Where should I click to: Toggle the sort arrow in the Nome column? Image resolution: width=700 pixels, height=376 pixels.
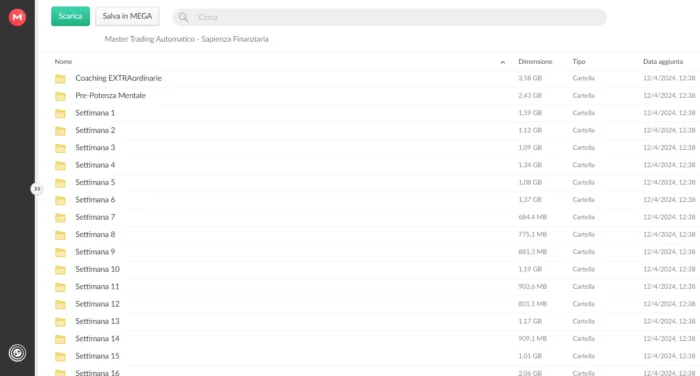click(503, 62)
